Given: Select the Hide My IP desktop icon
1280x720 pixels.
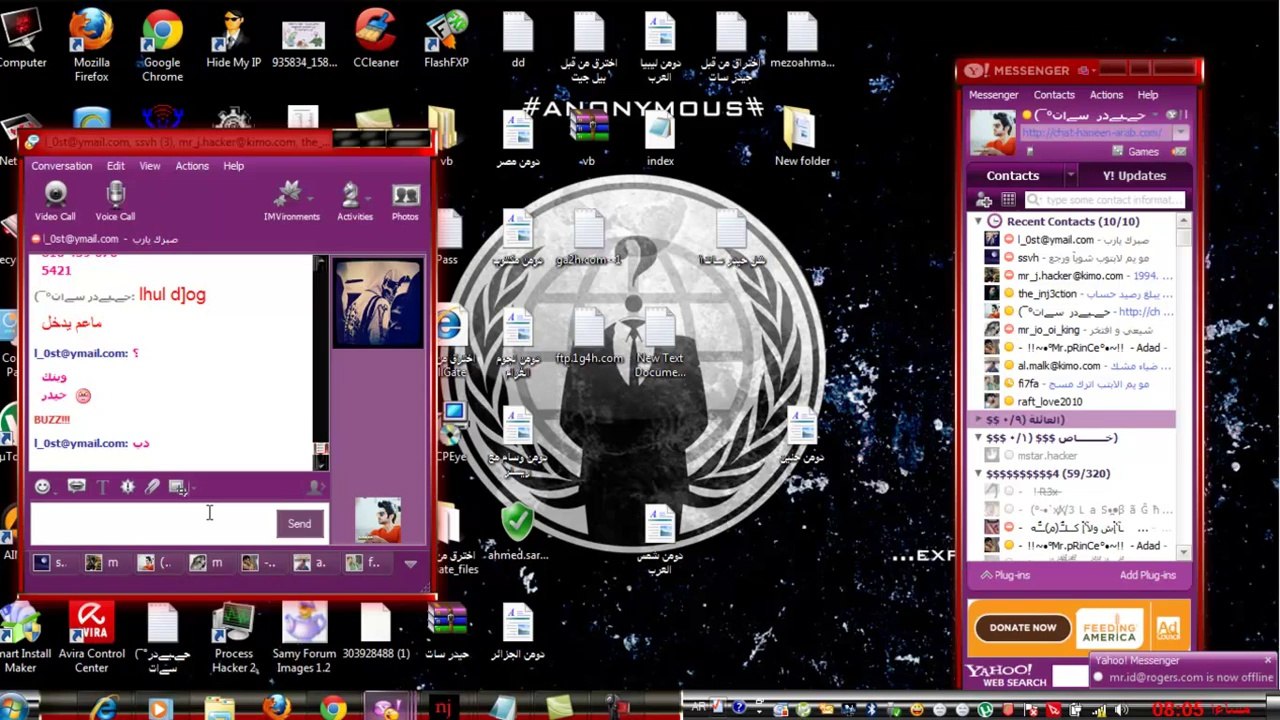Looking at the screenshot, I should 233,40.
